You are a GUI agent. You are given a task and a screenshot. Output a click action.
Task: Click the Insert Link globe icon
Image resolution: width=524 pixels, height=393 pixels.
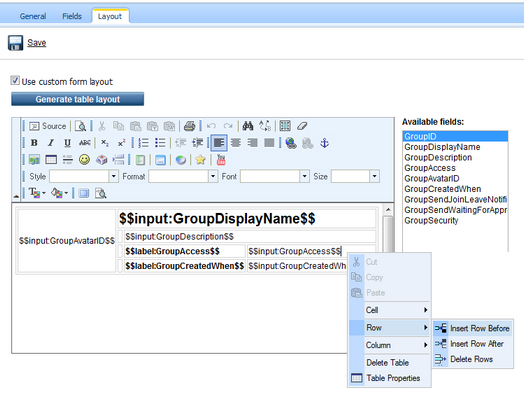pos(291,143)
